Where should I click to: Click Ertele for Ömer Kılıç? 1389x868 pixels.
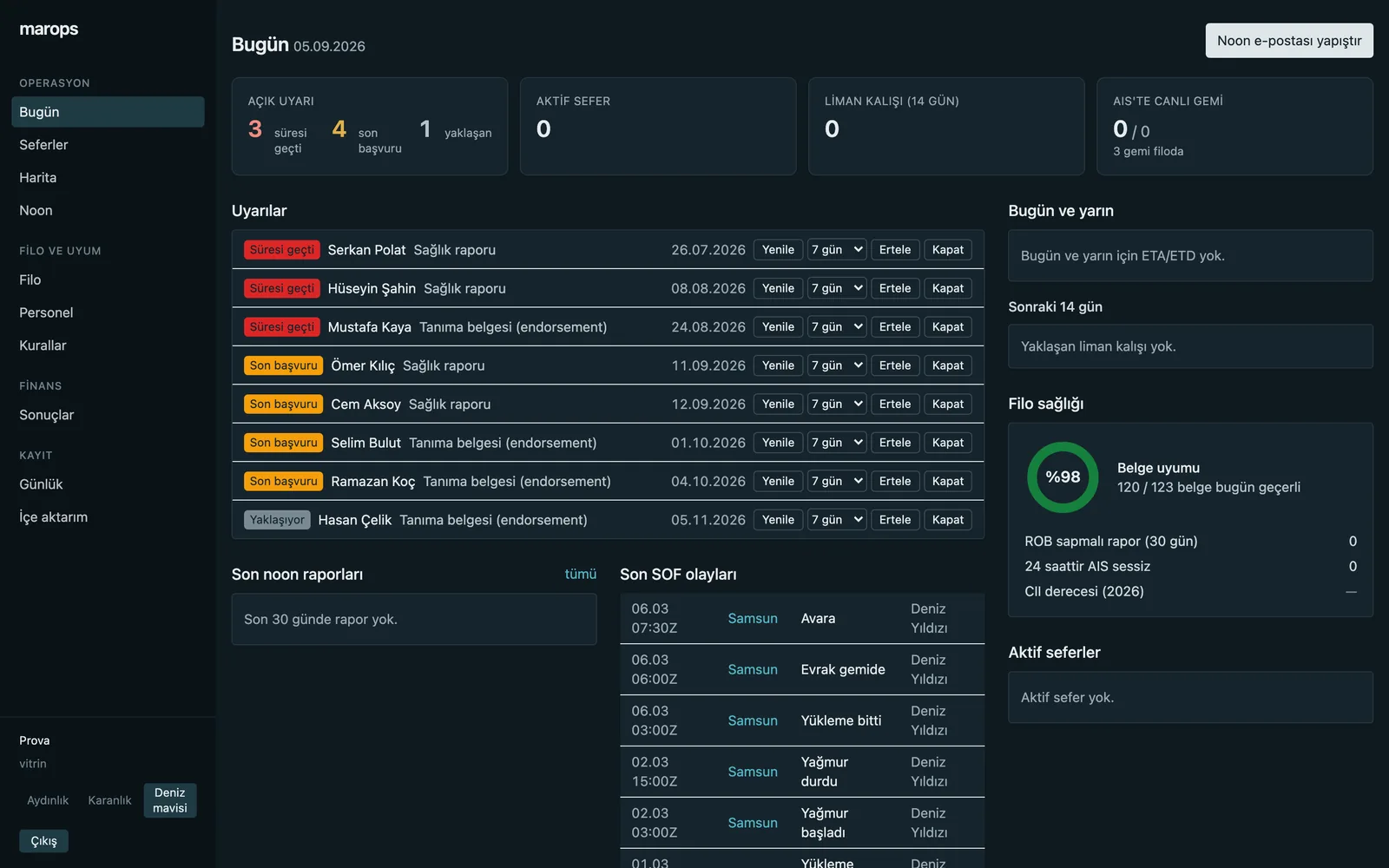[x=895, y=365]
